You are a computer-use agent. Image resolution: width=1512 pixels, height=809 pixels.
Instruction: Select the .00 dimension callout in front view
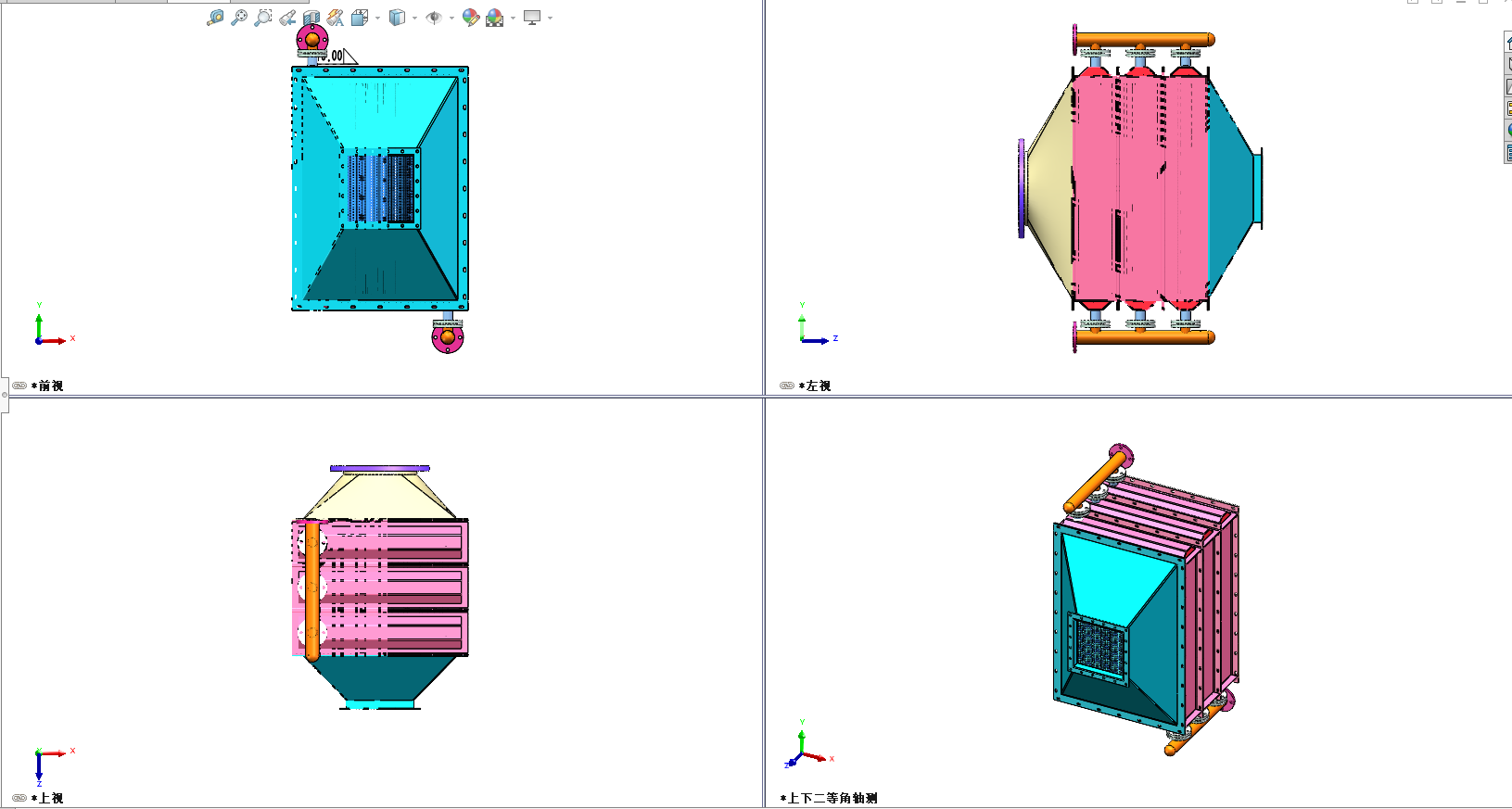[x=337, y=56]
